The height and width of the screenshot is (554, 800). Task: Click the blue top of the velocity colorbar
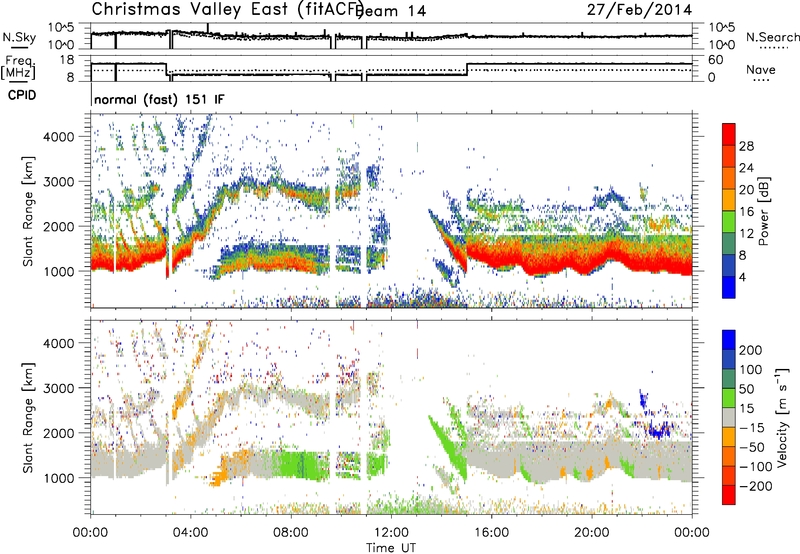[x=729, y=340]
